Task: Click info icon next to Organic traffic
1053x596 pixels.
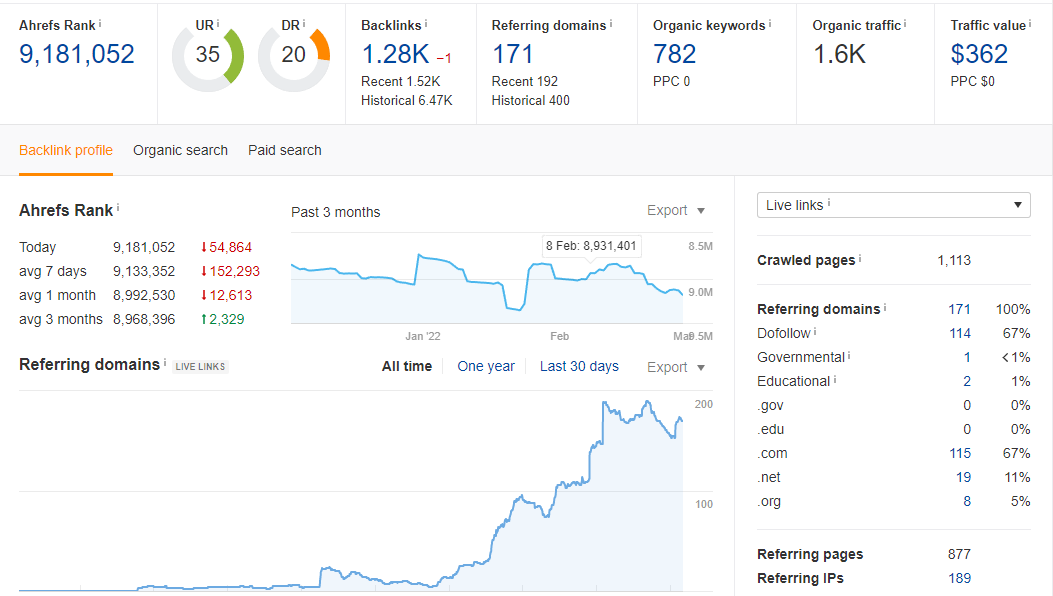Action: pos(905,24)
